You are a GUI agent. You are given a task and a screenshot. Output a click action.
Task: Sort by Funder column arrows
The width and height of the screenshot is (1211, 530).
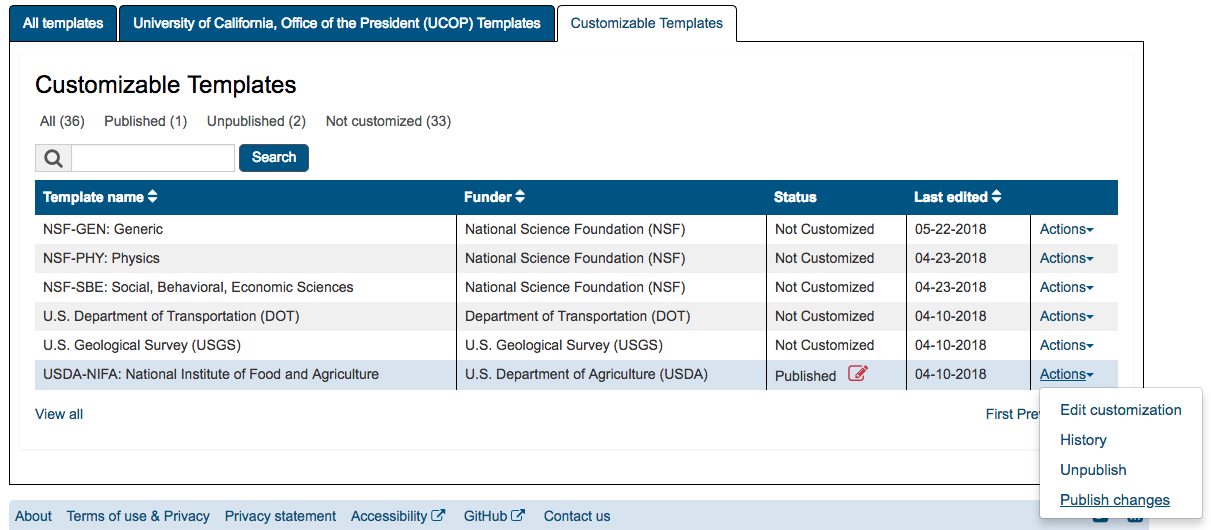pyautogui.click(x=520, y=197)
